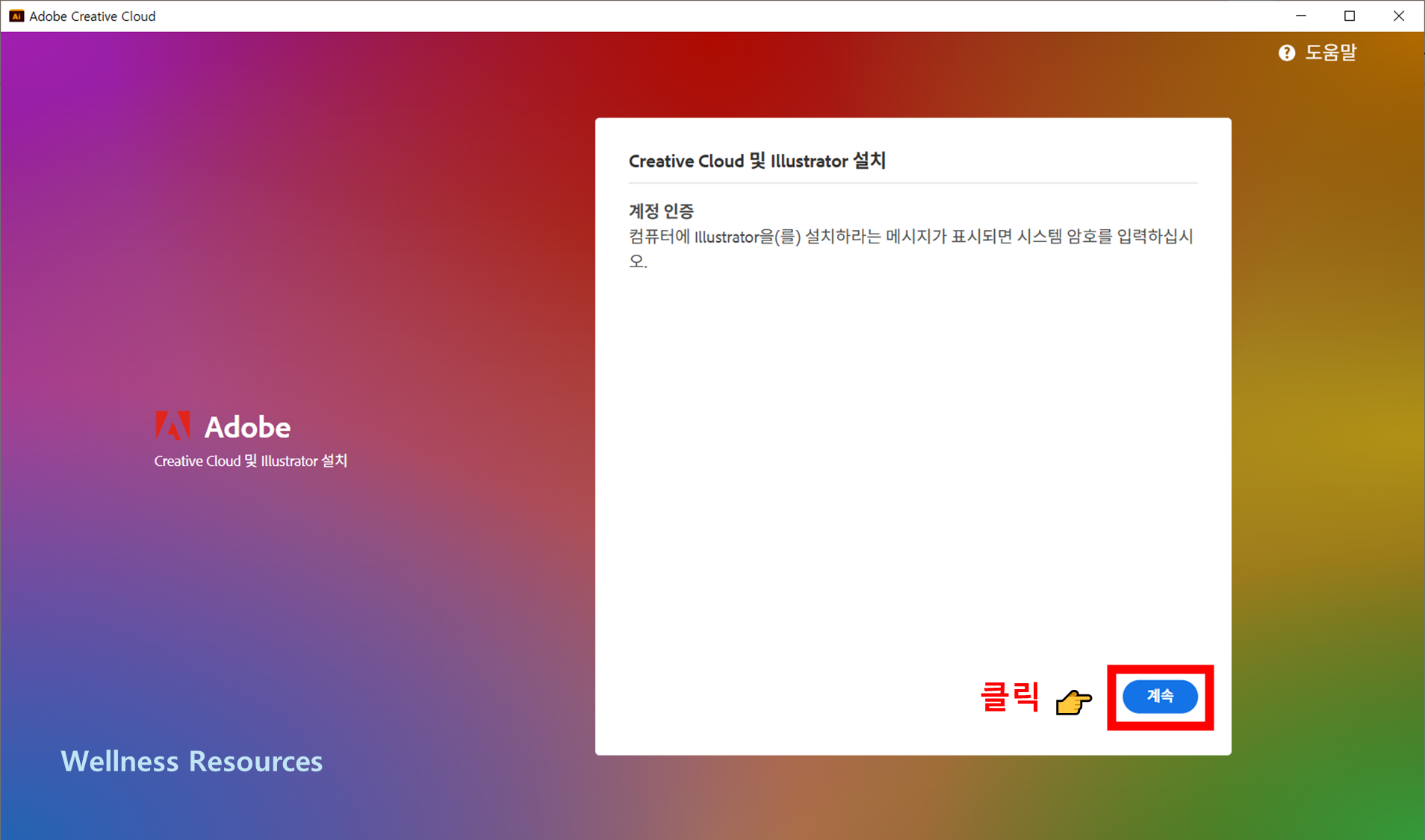Screen dimensions: 1425x840
Task: Click the help question mark icon
Action: (1286, 53)
